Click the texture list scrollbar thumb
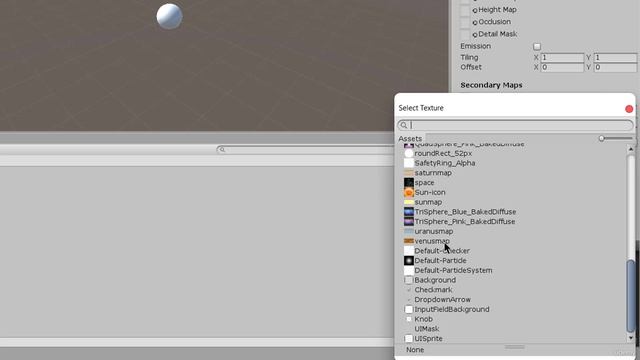Viewport: 640px width, 360px height. (x=631, y=296)
